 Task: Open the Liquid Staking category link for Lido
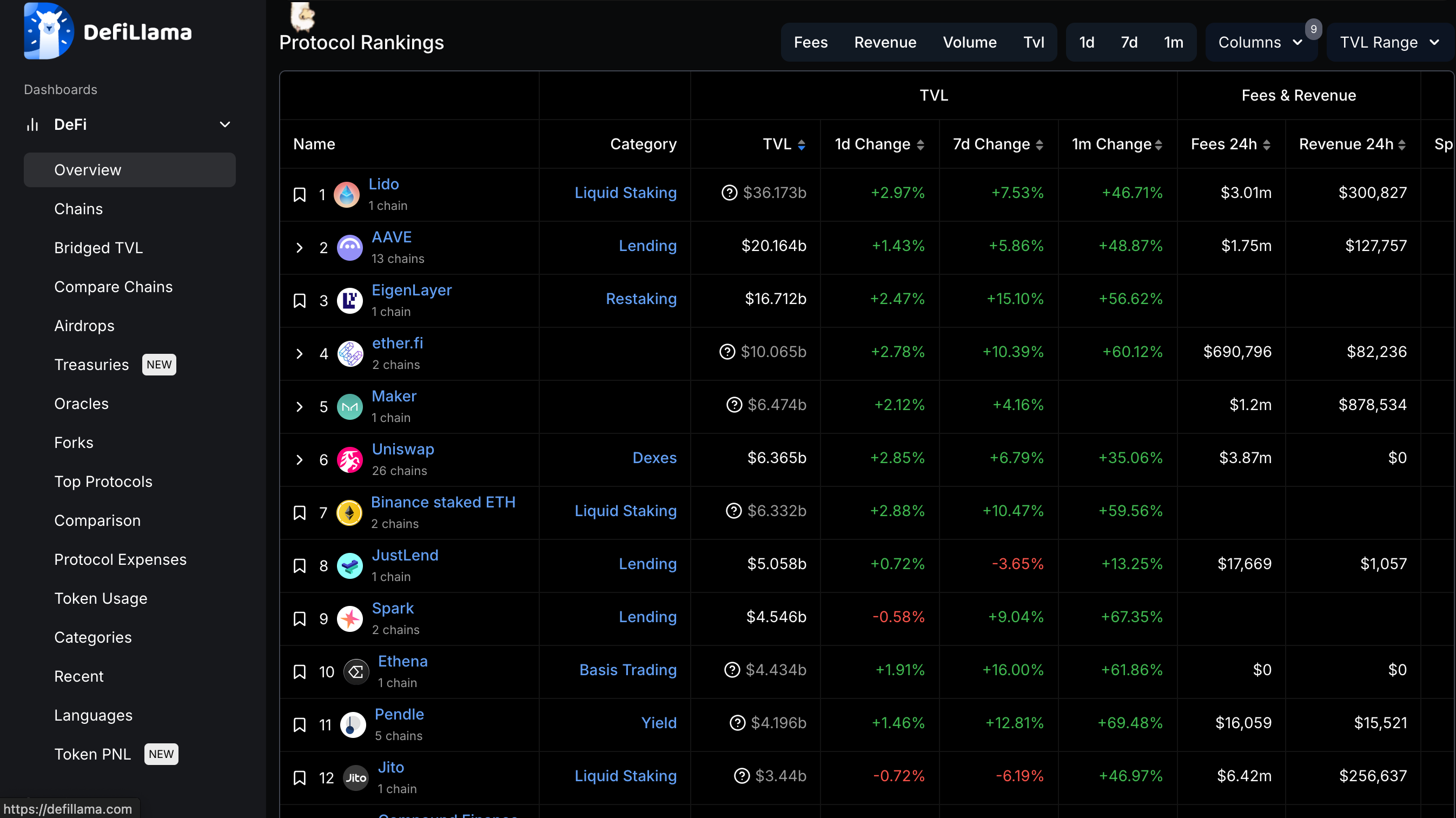coord(625,193)
